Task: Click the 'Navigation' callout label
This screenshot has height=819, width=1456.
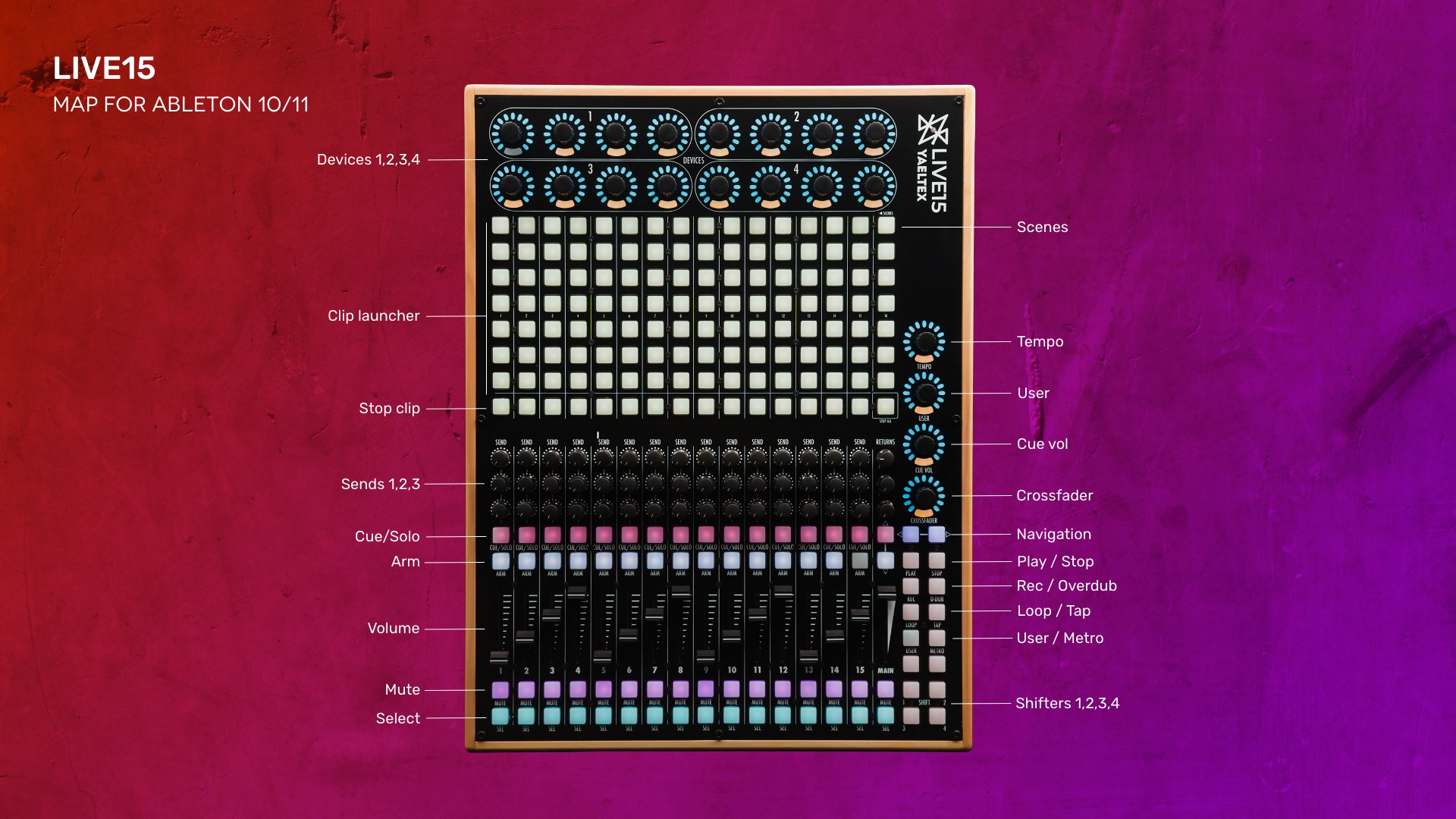Action: tap(1053, 534)
